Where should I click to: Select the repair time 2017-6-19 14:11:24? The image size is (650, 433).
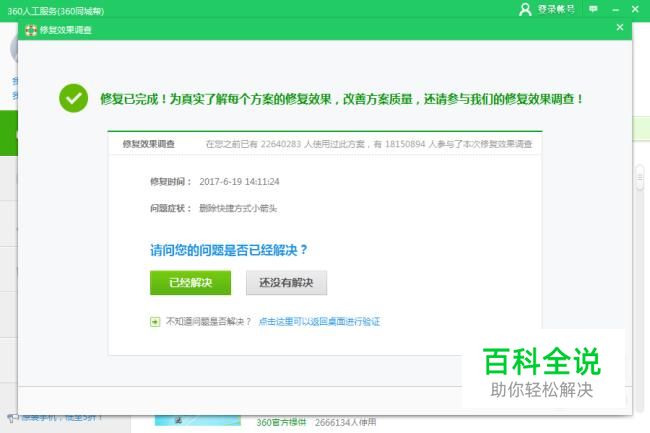click(x=239, y=181)
